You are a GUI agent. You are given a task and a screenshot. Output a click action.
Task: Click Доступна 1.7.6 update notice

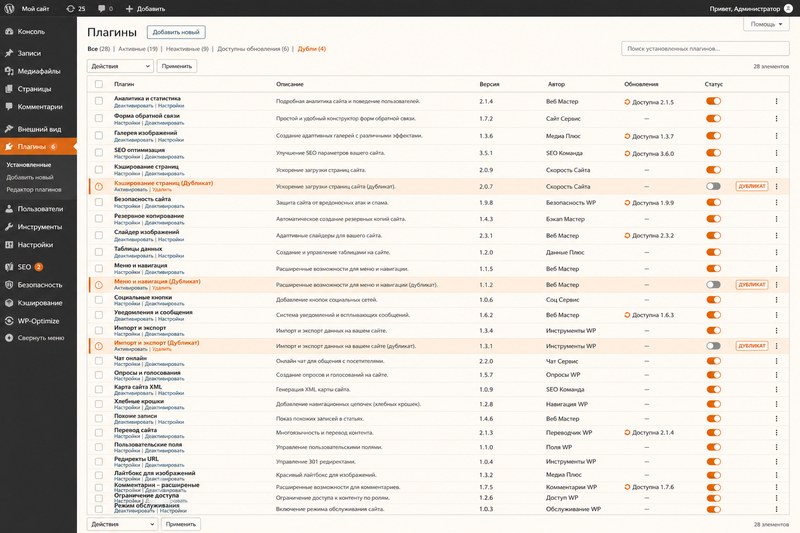[x=649, y=487]
